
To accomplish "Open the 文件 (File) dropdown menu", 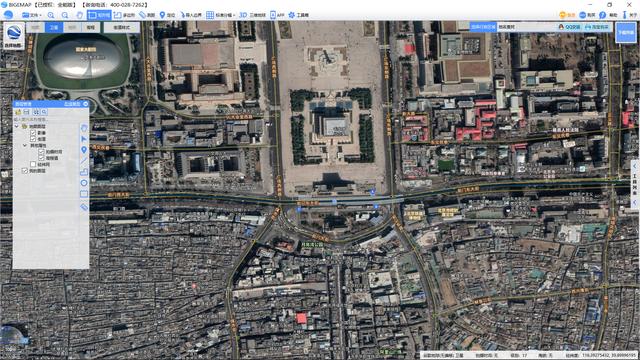I will tap(32, 15).
